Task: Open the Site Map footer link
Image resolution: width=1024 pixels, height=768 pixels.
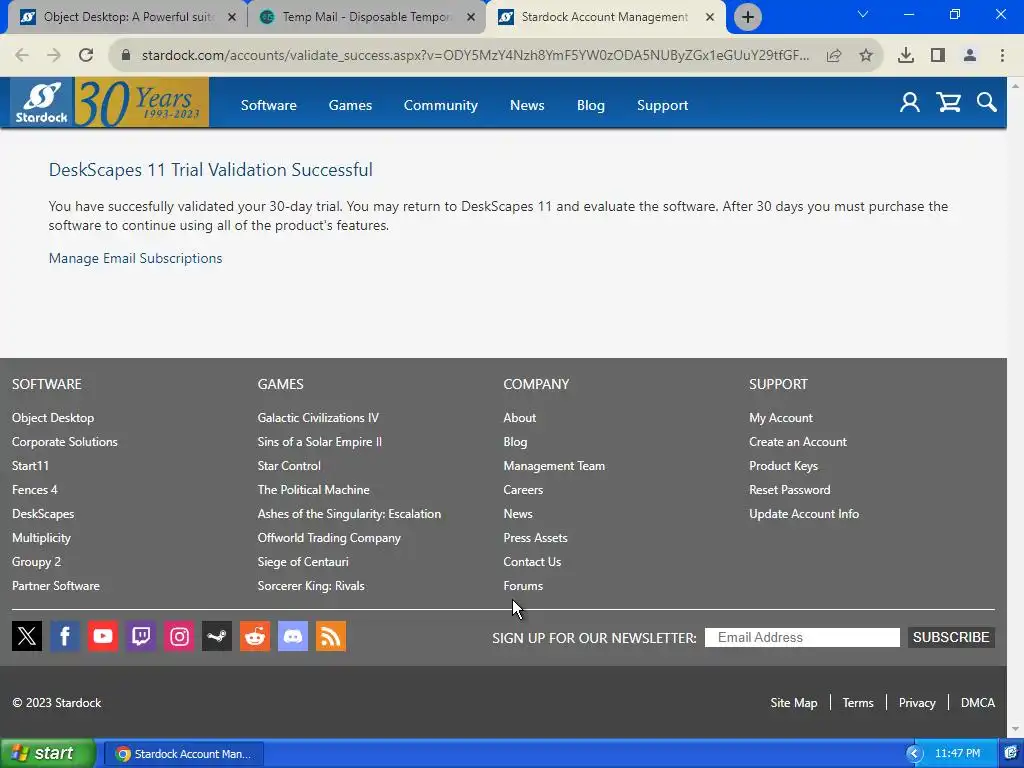Action: [793, 703]
